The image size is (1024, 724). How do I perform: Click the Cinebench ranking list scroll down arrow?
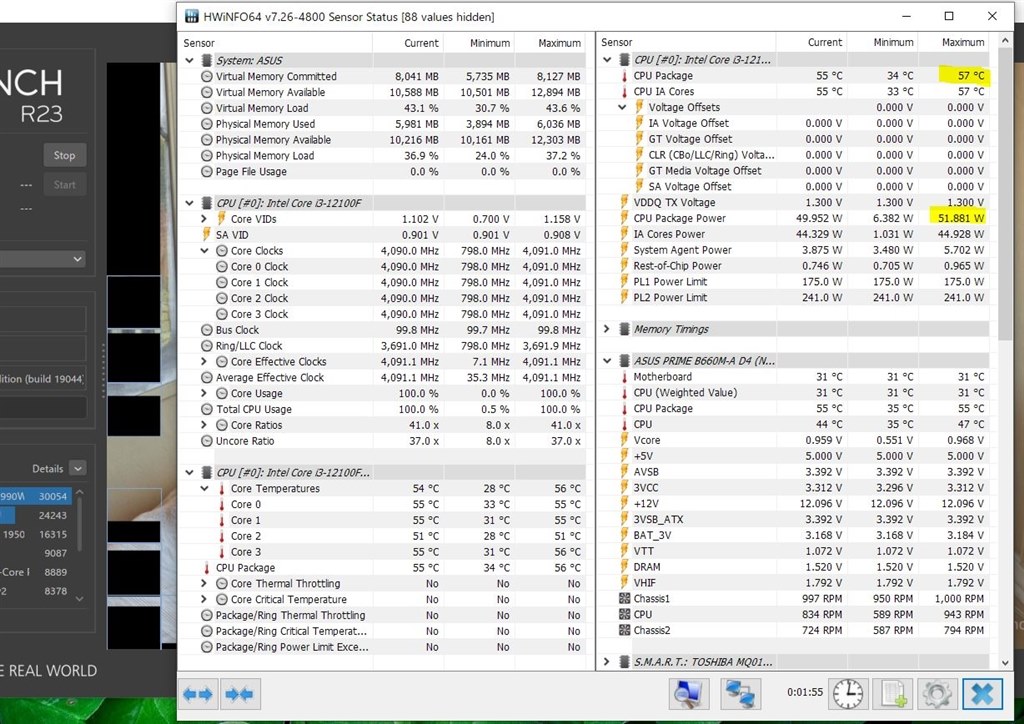click(x=80, y=598)
